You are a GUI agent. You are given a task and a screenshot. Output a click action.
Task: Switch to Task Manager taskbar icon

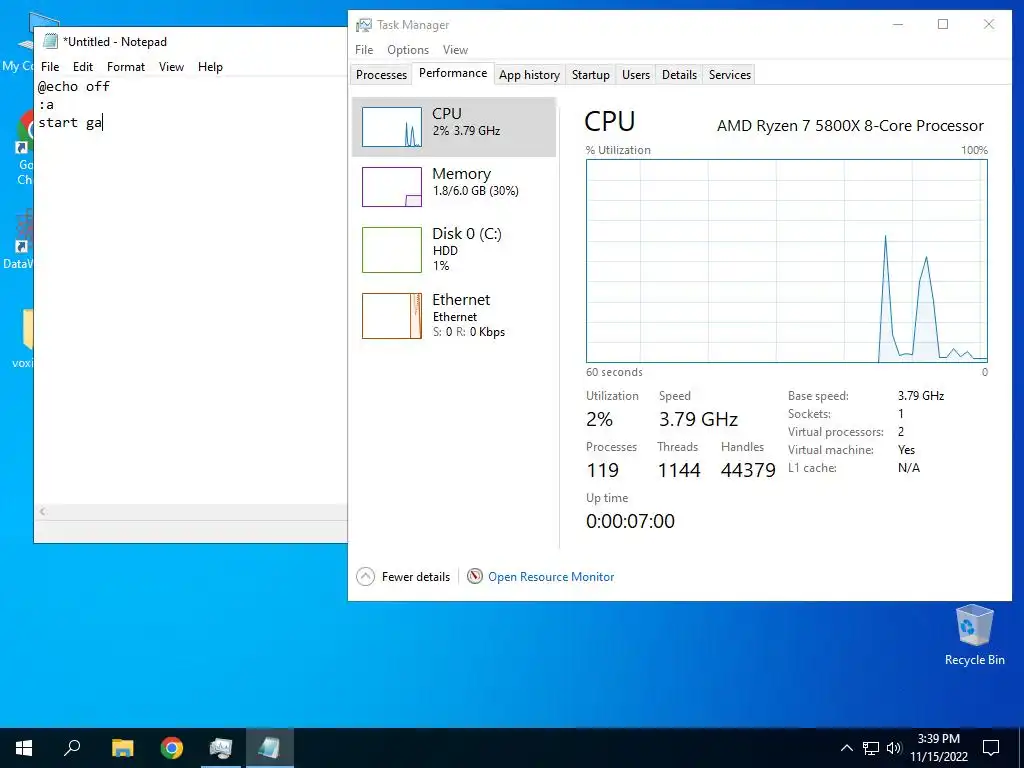pos(221,748)
